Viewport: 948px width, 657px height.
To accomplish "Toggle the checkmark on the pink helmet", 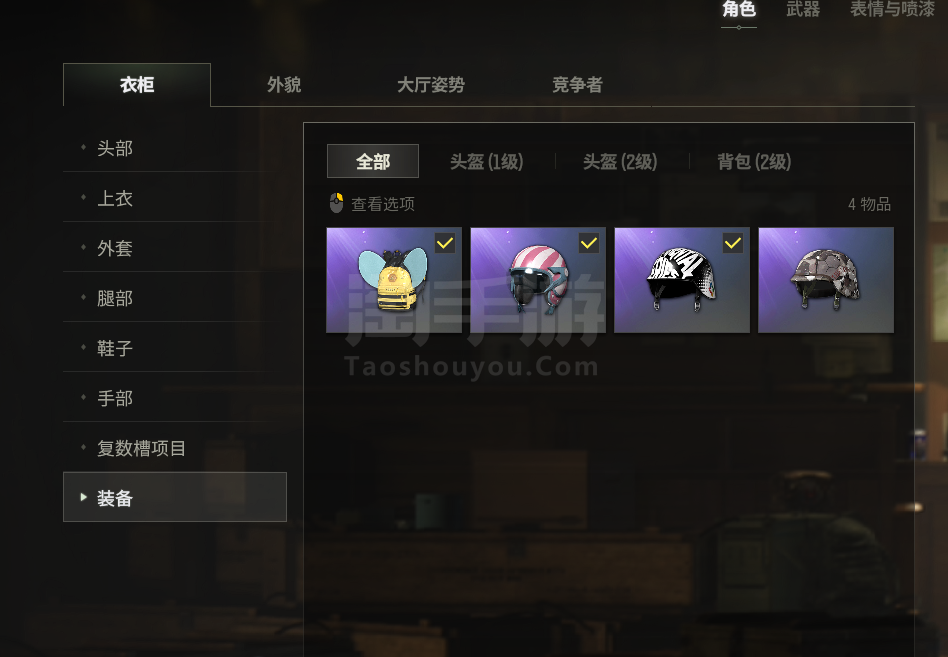I will [589, 243].
